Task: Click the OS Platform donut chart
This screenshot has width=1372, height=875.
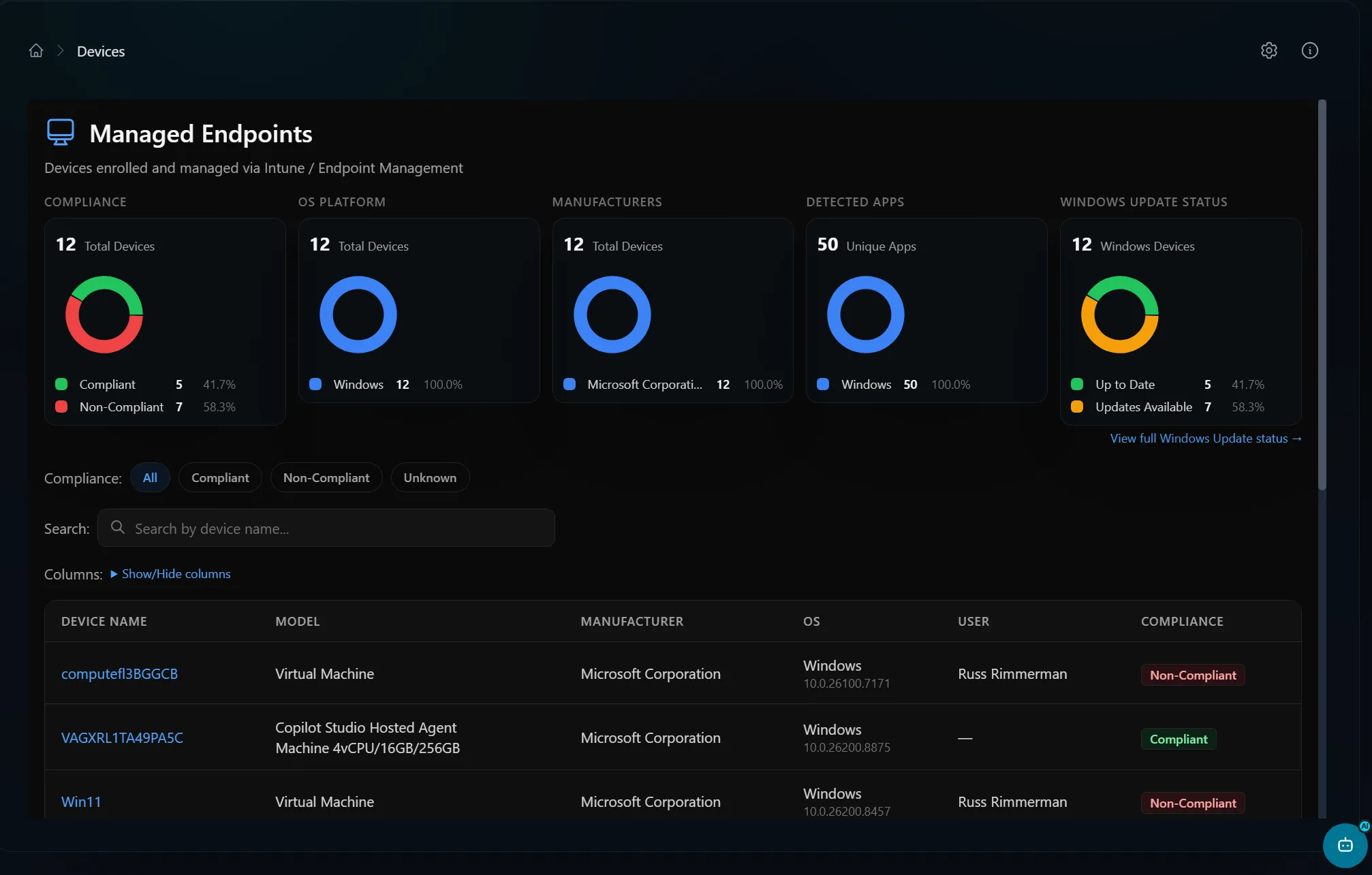Action: click(x=358, y=315)
